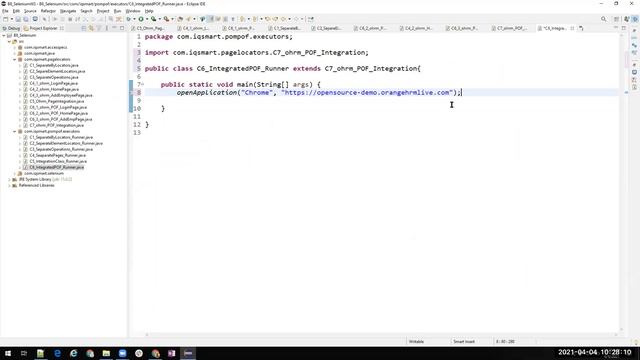Screen dimensions: 640x360
Task: Maximize the Project Explorer panel
Action: pos(122,28)
